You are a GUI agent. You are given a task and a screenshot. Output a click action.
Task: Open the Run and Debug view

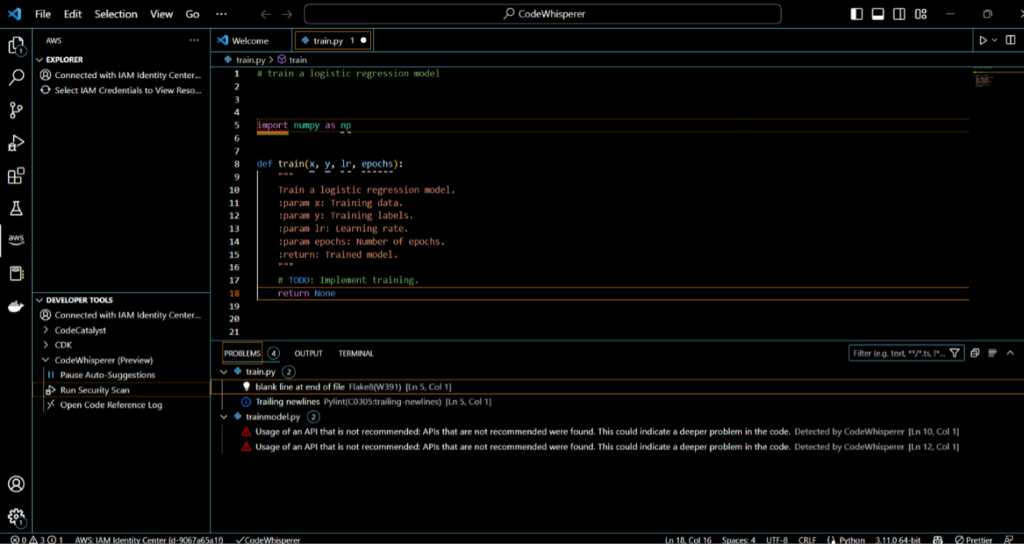pyautogui.click(x=16, y=143)
